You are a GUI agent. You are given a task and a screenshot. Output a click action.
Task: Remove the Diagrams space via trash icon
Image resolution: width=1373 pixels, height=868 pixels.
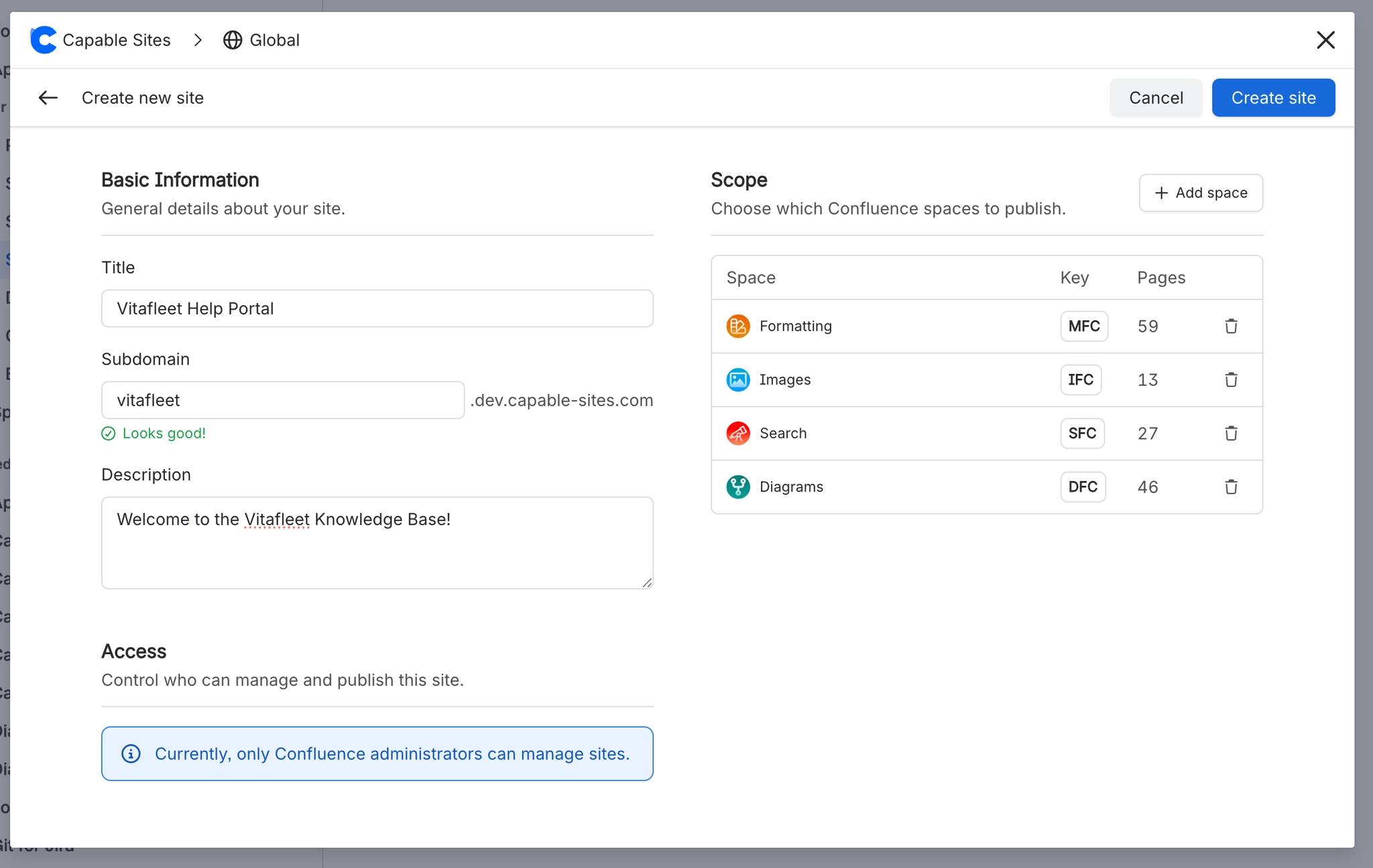point(1231,487)
